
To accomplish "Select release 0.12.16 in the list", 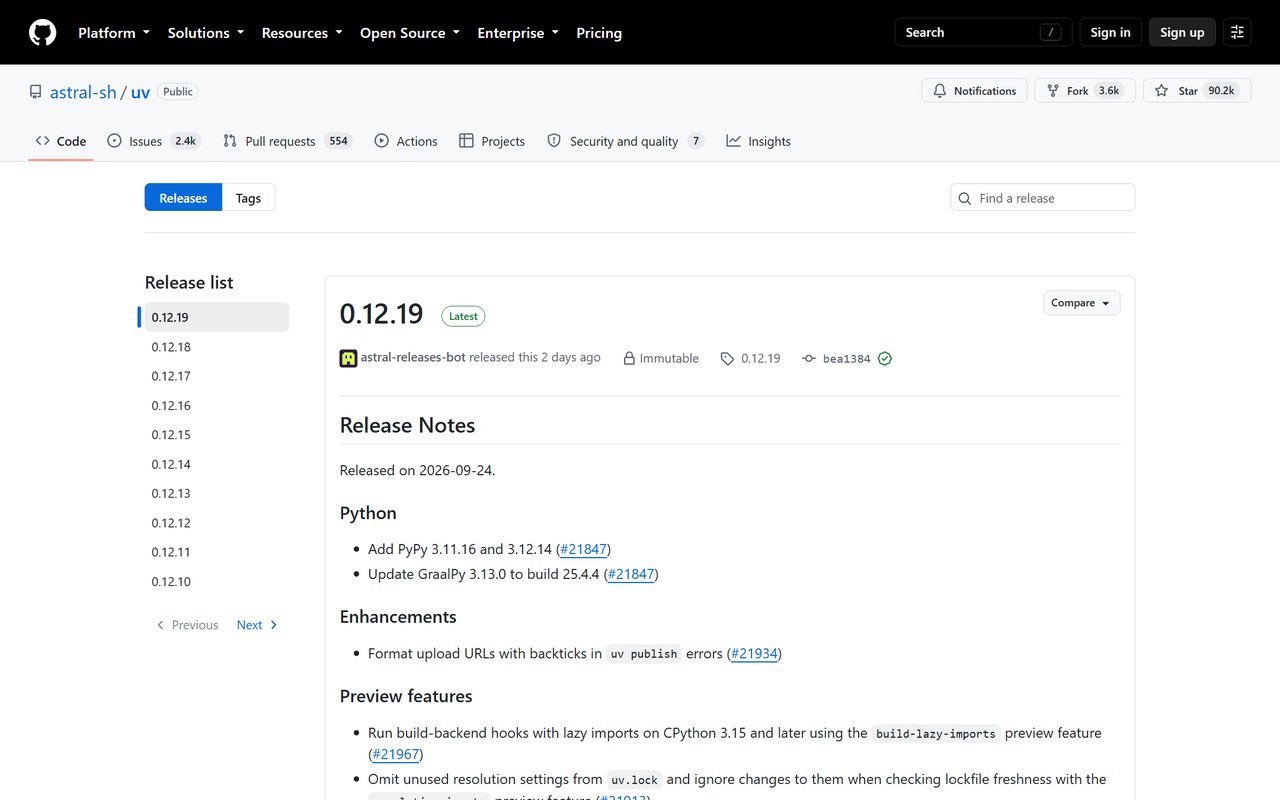I will point(217,406).
